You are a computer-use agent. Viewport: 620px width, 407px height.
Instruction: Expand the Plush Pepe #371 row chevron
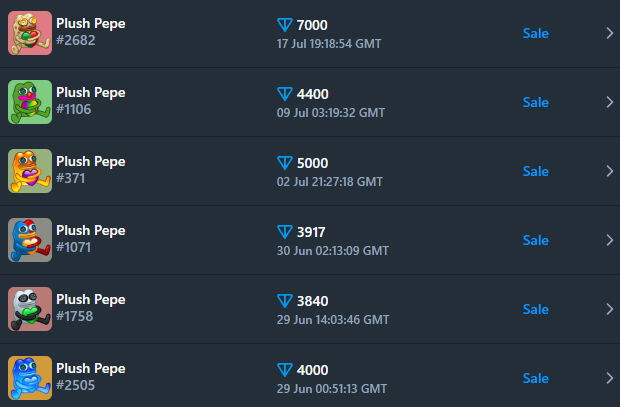[x=610, y=171]
